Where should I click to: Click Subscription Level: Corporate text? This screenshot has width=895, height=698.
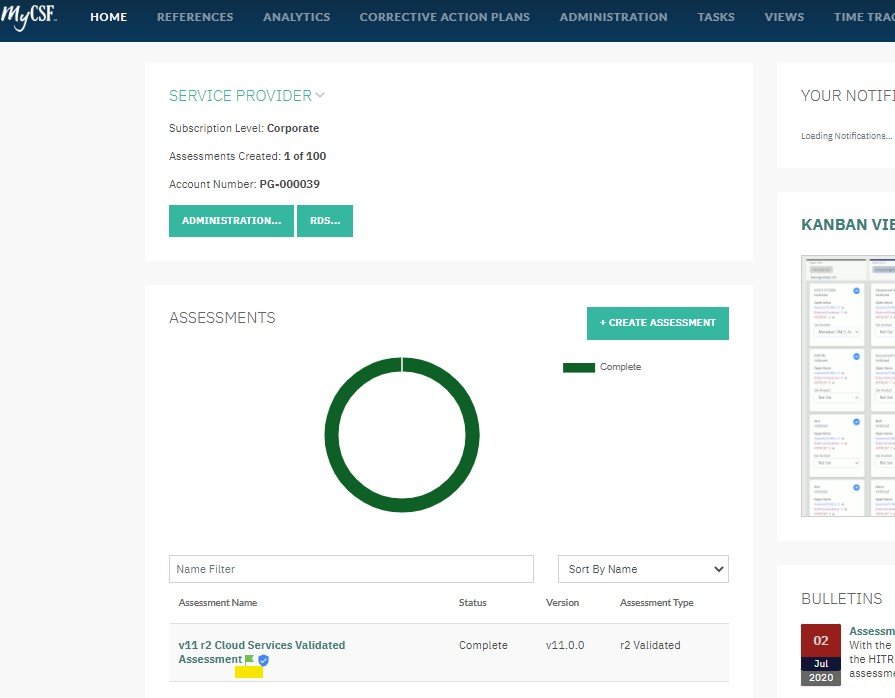click(x=244, y=128)
